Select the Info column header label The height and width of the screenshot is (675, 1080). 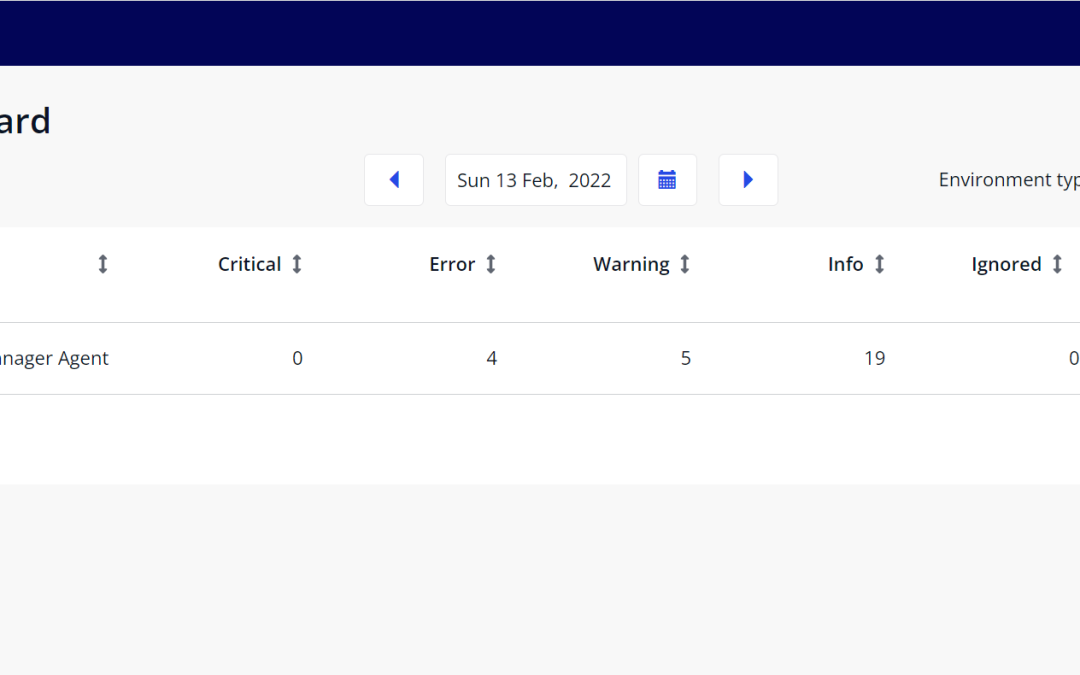coord(845,264)
